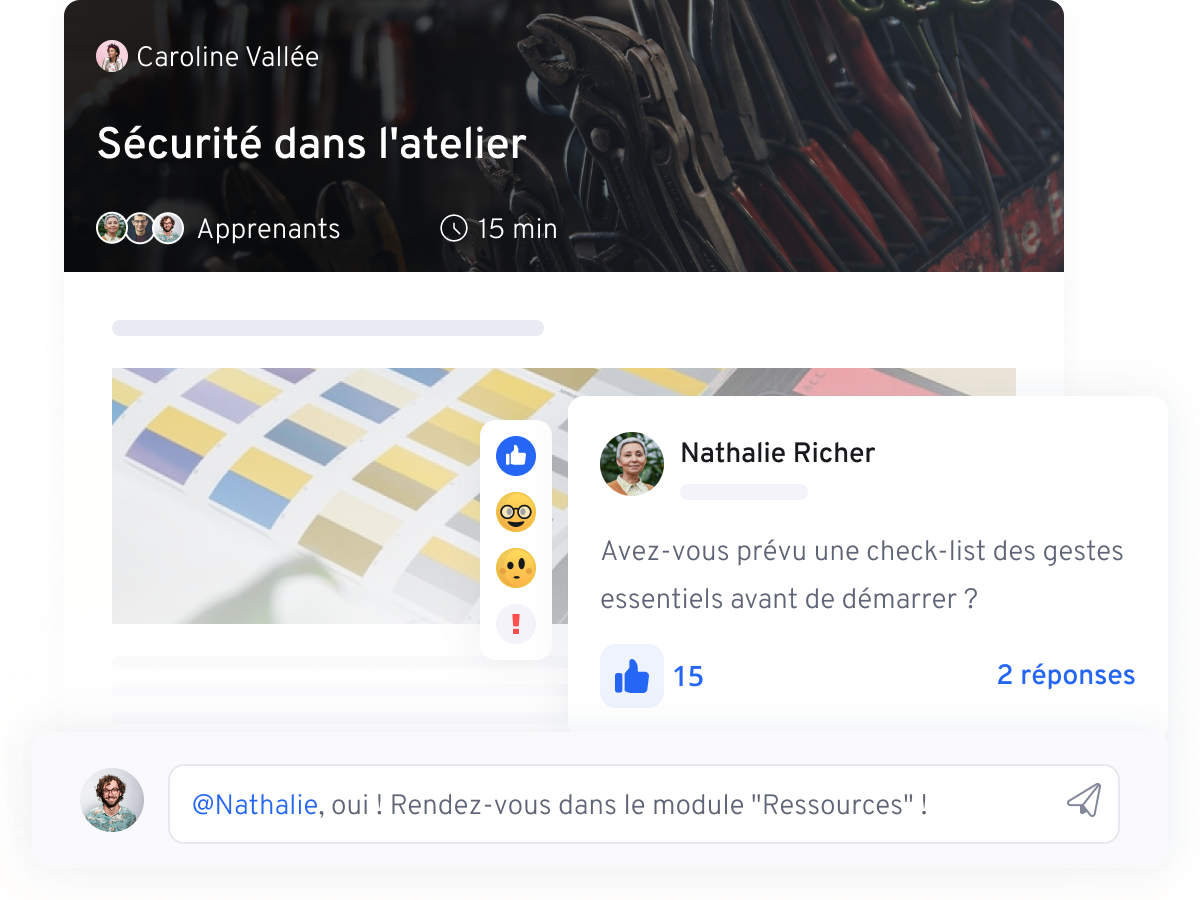
Task: Click the reply text input field
Action: tap(644, 804)
